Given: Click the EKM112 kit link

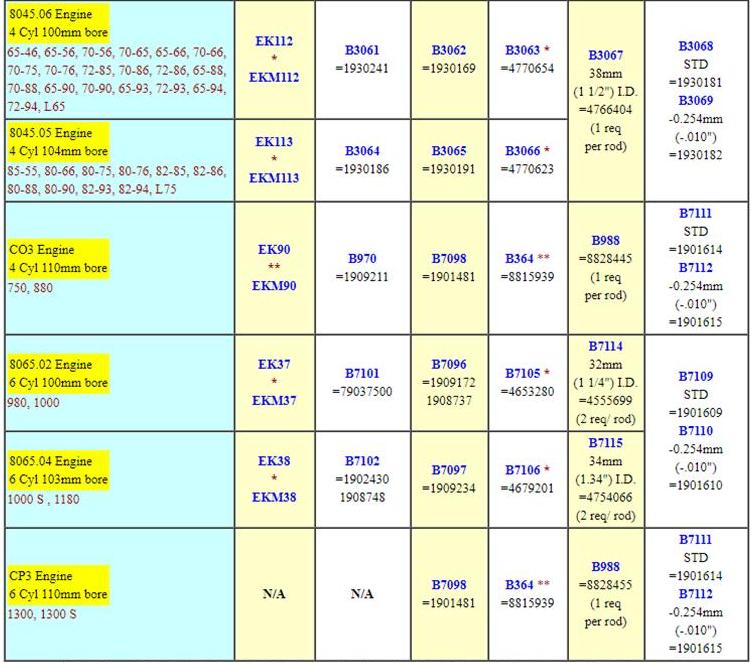Looking at the screenshot, I should tap(274, 77).
